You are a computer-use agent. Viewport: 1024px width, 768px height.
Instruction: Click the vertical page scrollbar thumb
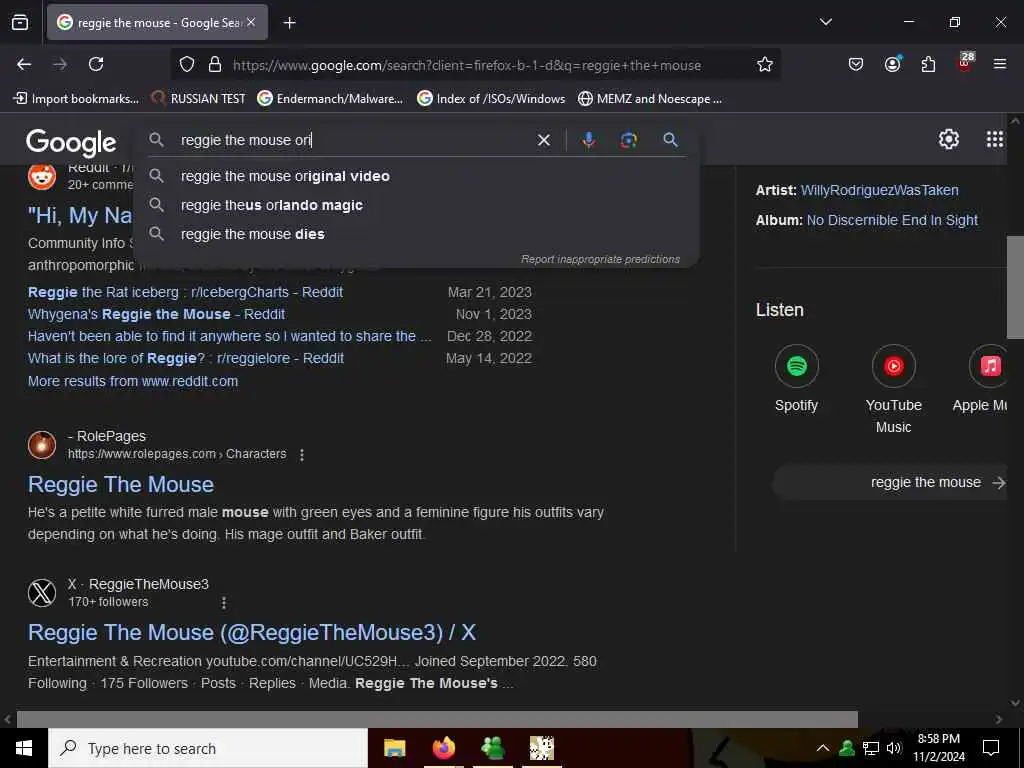(x=1015, y=287)
